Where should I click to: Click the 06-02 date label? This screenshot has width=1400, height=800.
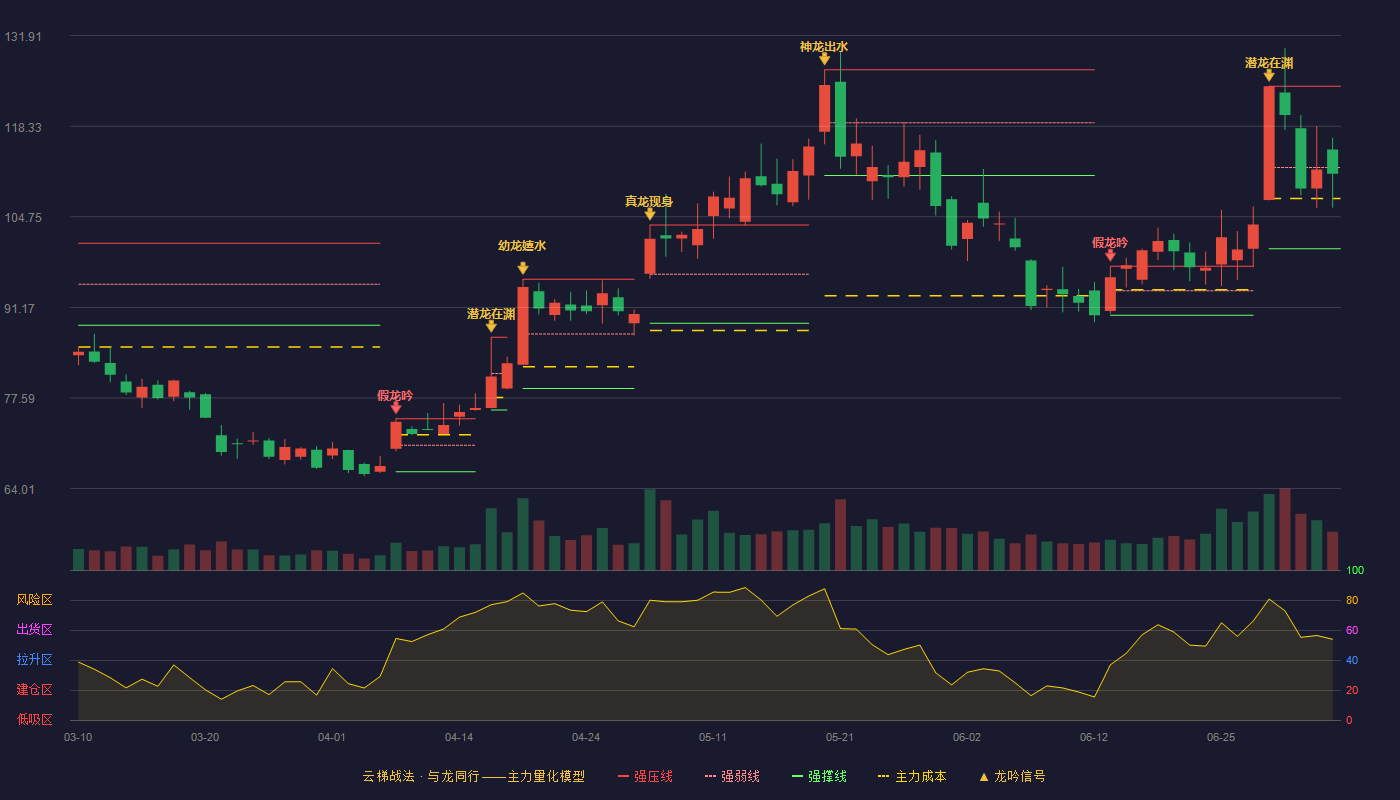(967, 737)
